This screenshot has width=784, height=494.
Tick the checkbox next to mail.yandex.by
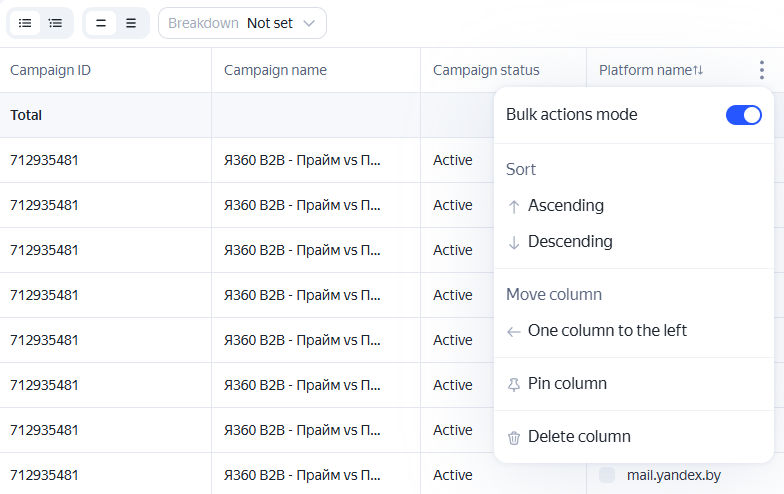[607, 475]
